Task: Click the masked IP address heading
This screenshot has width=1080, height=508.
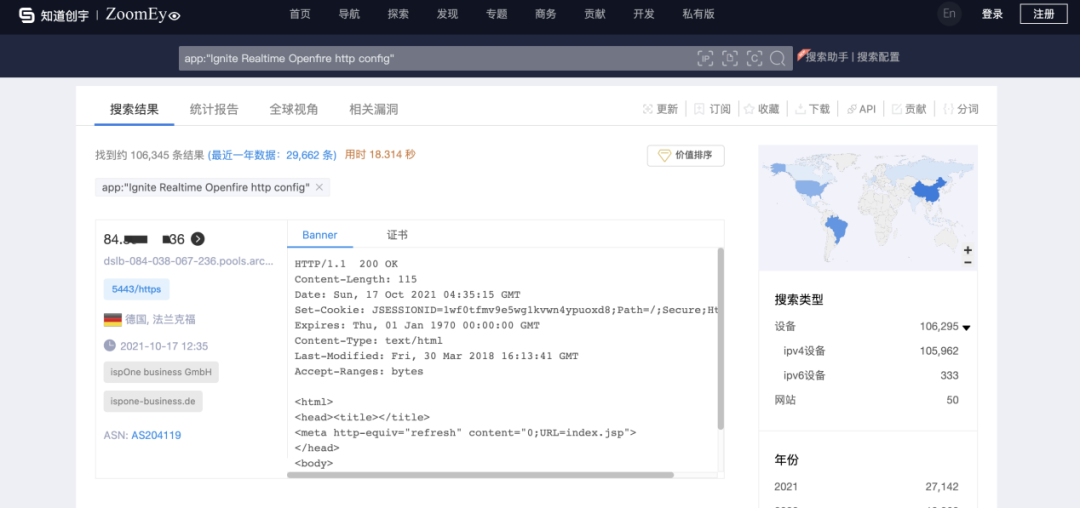Action: click(x=144, y=239)
